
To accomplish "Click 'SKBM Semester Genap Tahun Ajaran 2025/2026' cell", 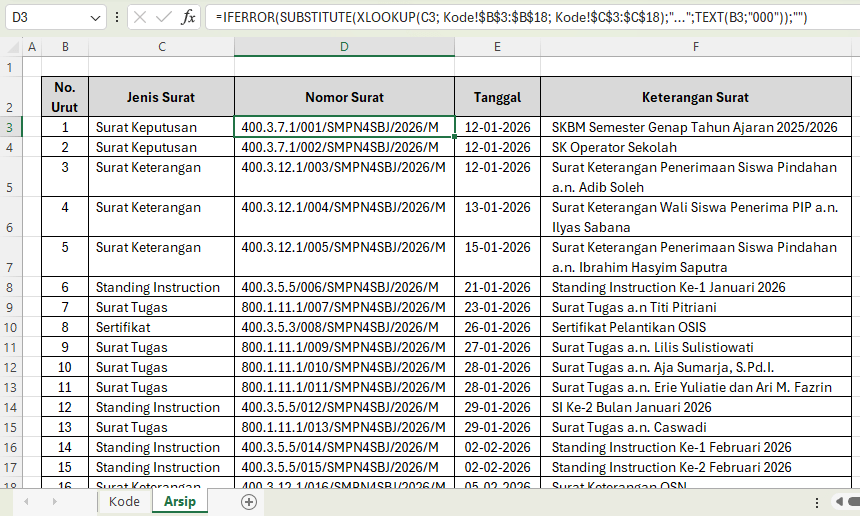I will (x=695, y=127).
